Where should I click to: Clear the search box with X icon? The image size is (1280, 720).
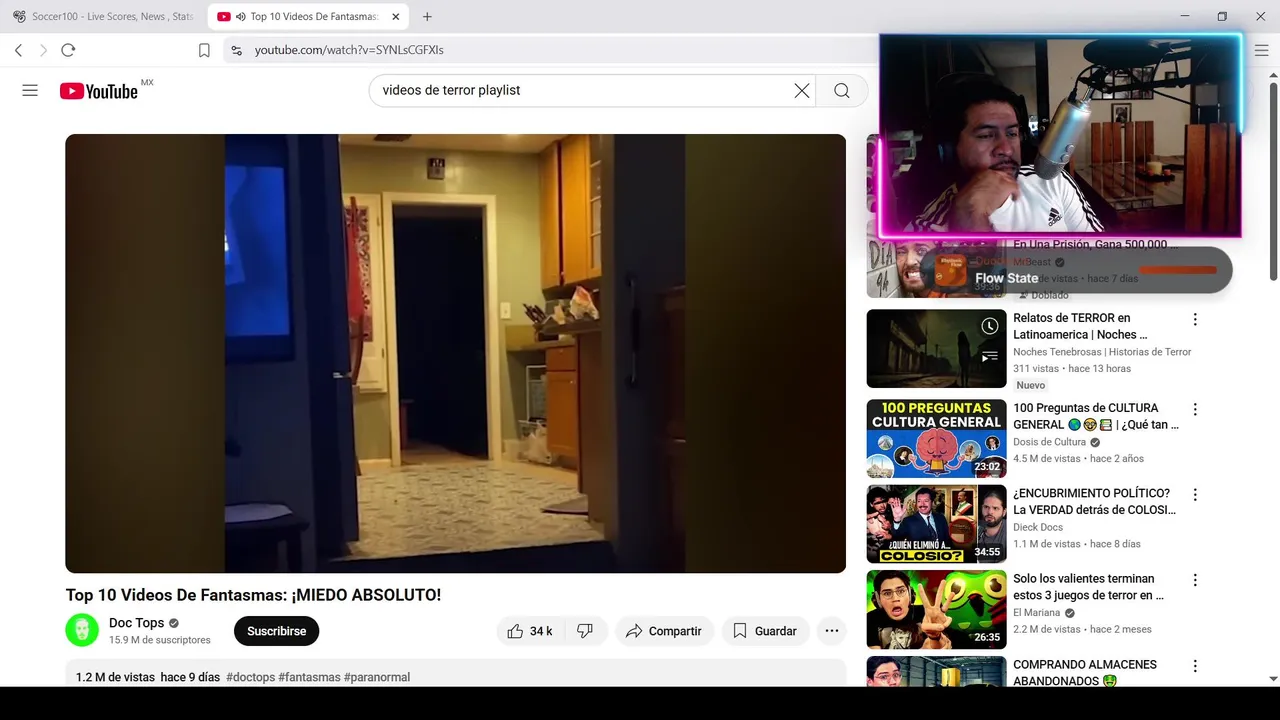click(802, 90)
